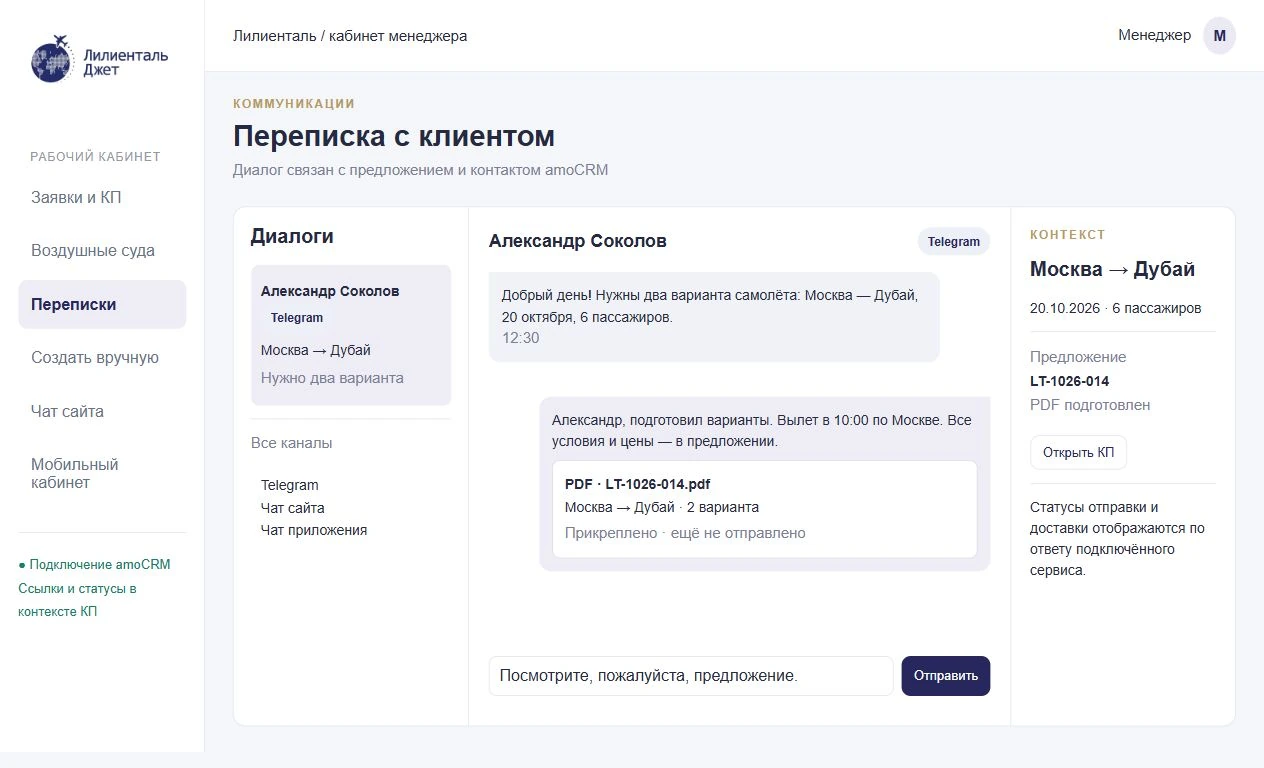Image resolution: width=1264 pixels, height=768 pixels.
Task: Open «Создать вручную» in sidebar
Action: pos(102,358)
